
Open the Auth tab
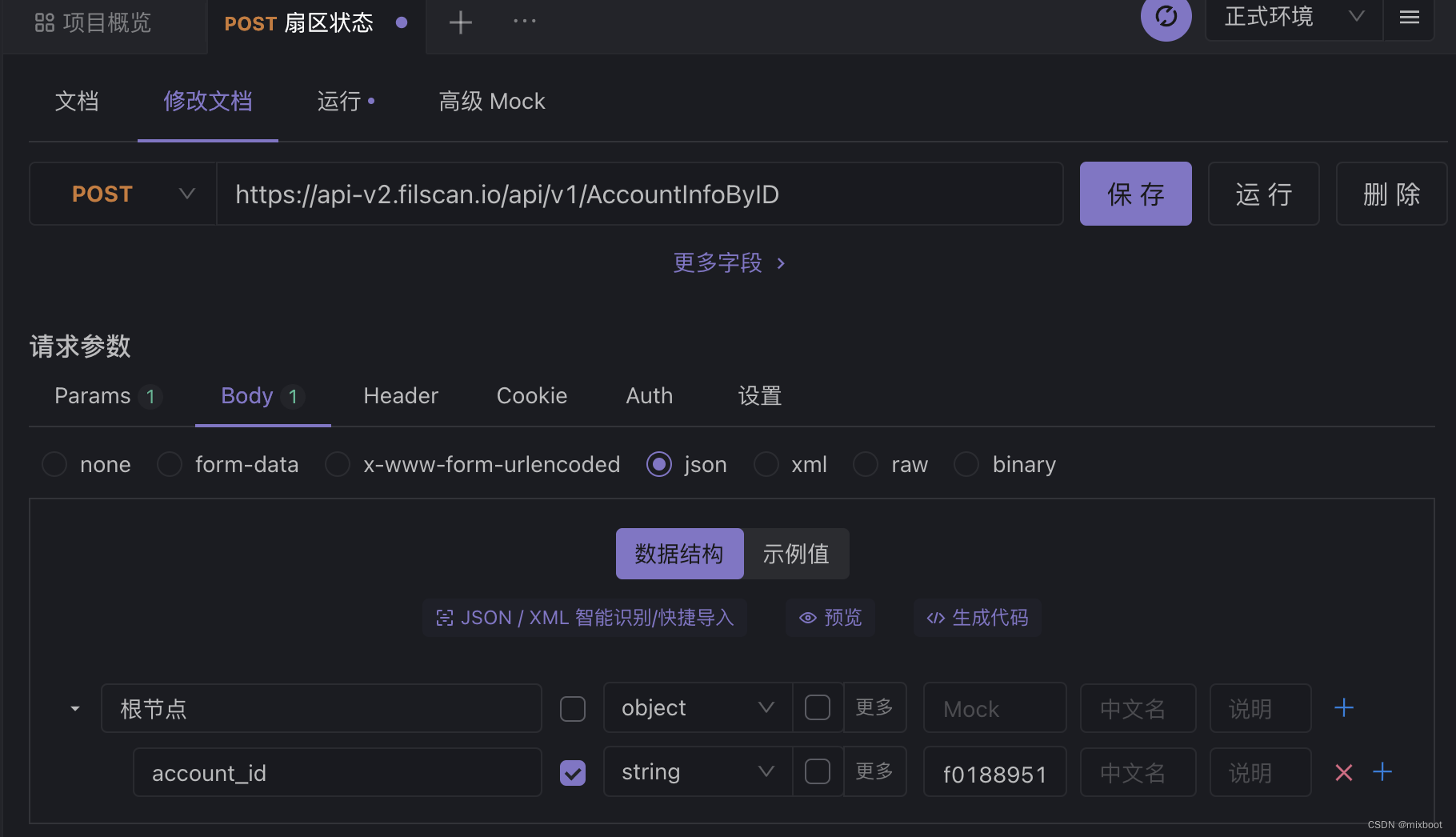tap(650, 396)
